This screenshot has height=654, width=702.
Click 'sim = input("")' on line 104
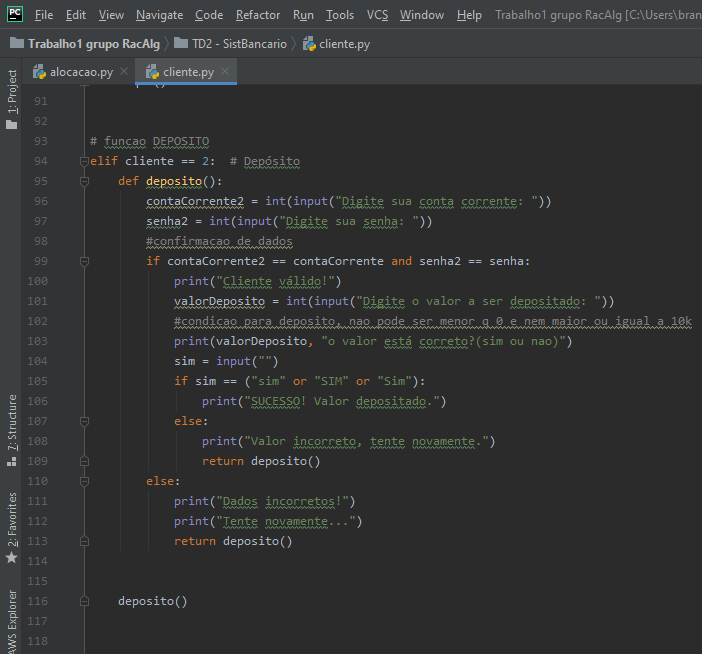pyautogui.click(x=226, y=361)
